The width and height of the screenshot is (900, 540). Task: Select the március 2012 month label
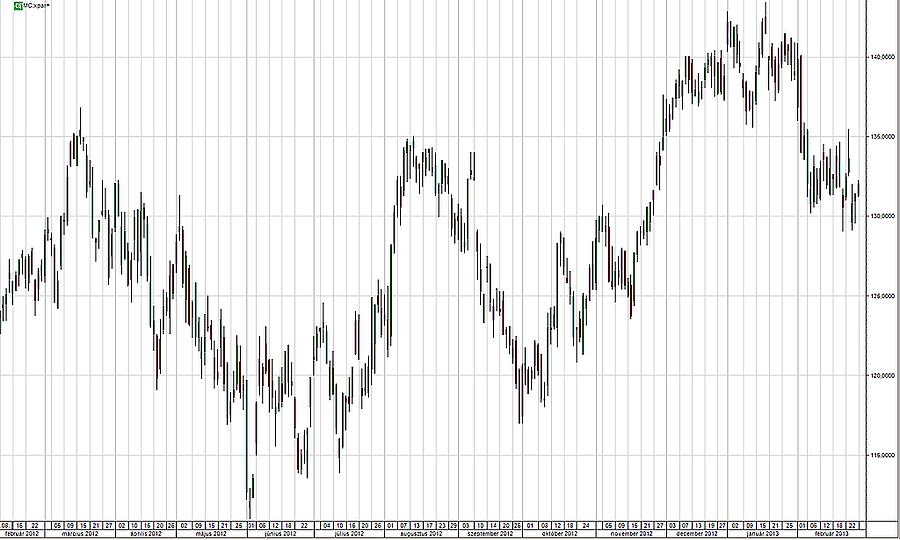[80, 534]
